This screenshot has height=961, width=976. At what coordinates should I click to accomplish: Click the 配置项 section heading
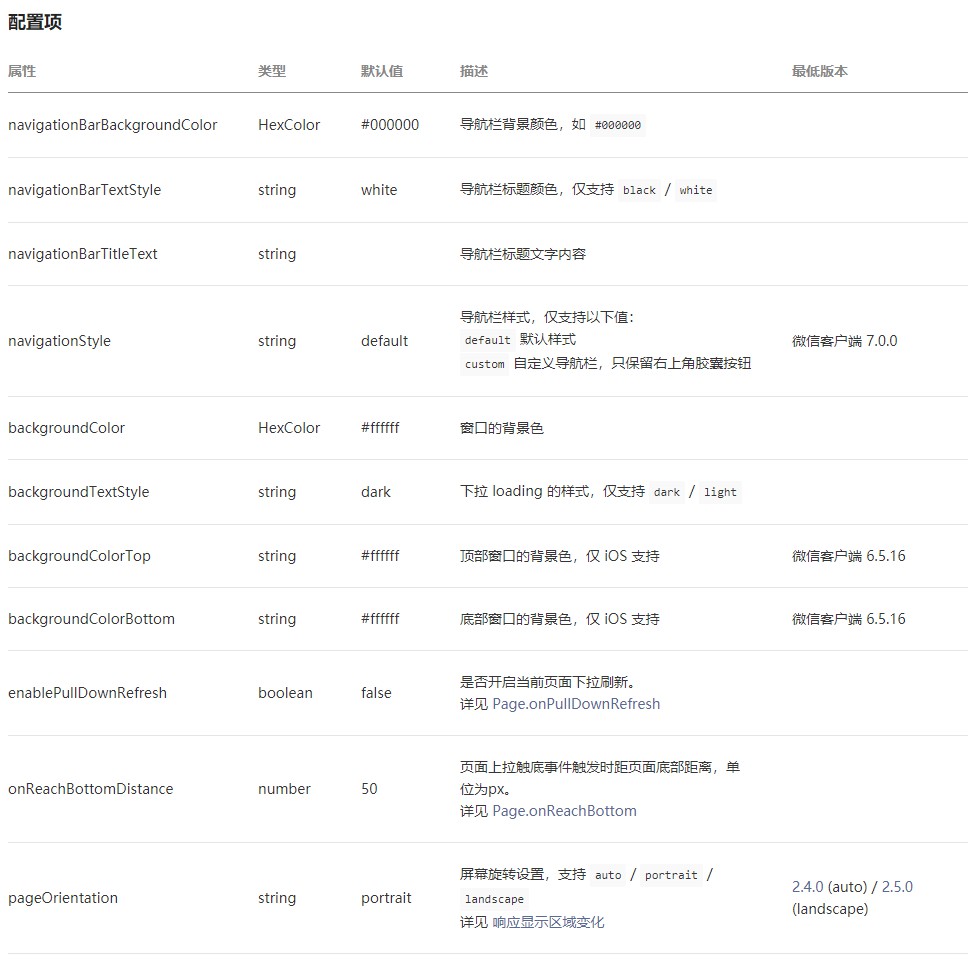point(35,22)
